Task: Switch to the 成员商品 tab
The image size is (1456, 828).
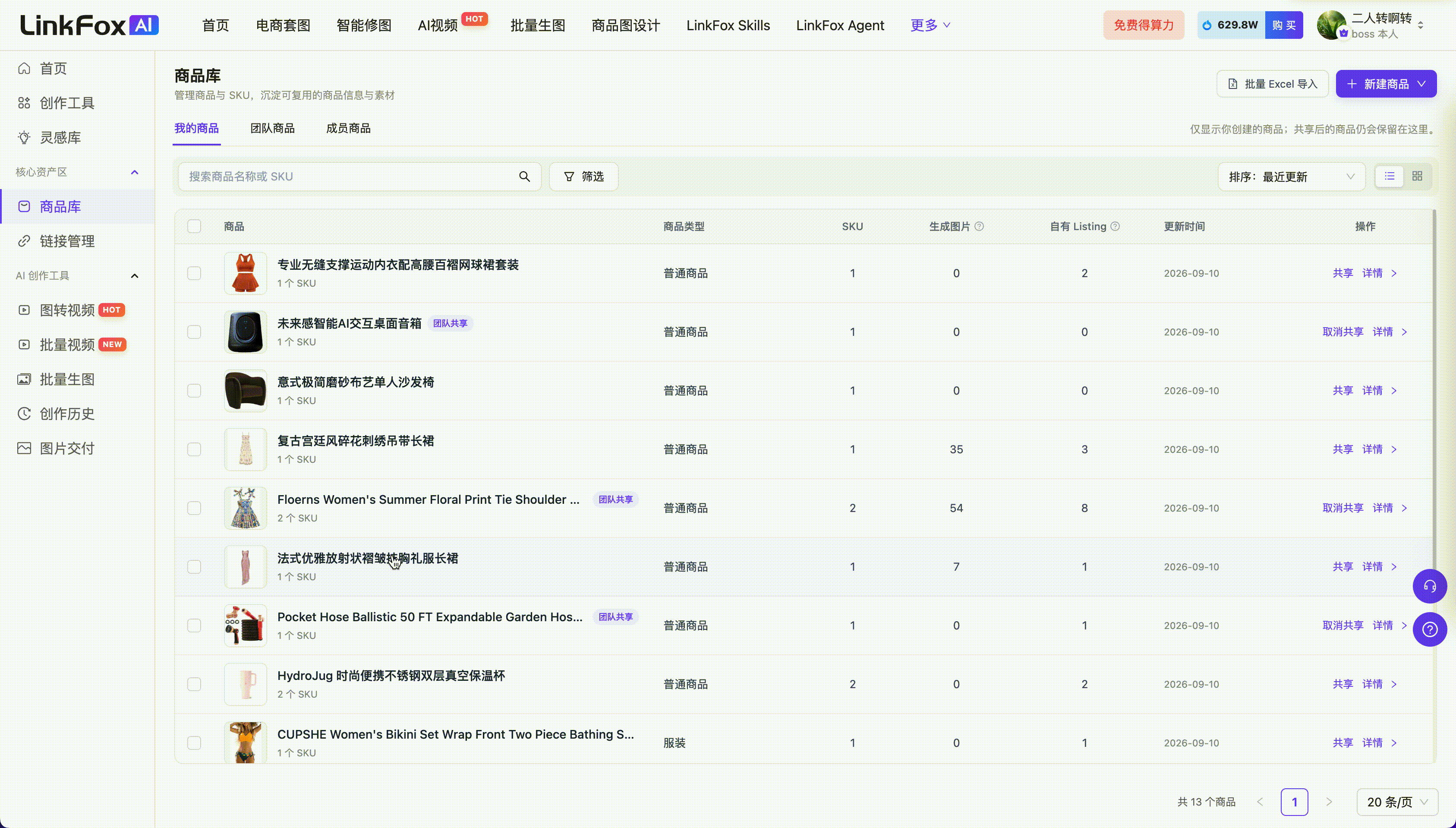Action: click(x=348, y=129)
